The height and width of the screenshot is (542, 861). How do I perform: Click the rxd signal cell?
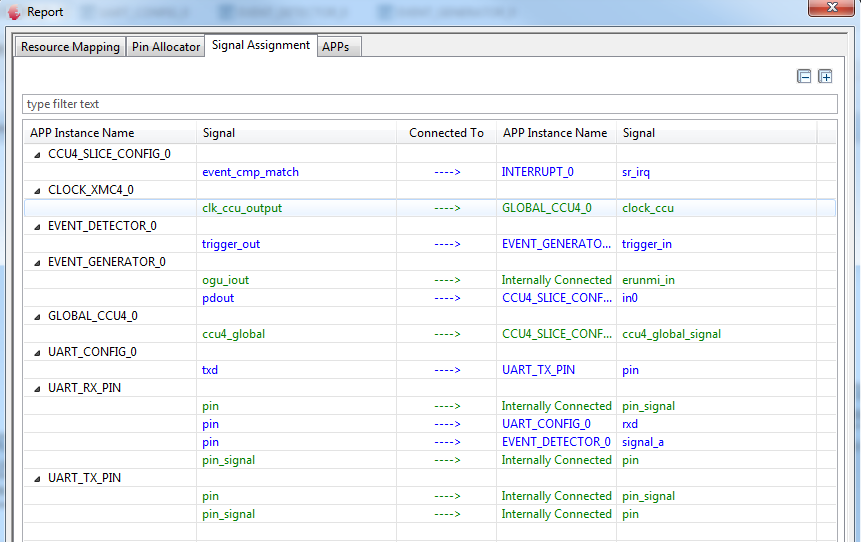click(630, 424)
